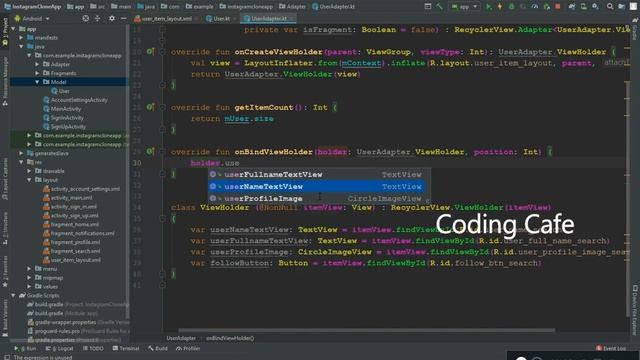Open the app run configuration dropdown
Screen dimensions: 640x360
[464, 6]
